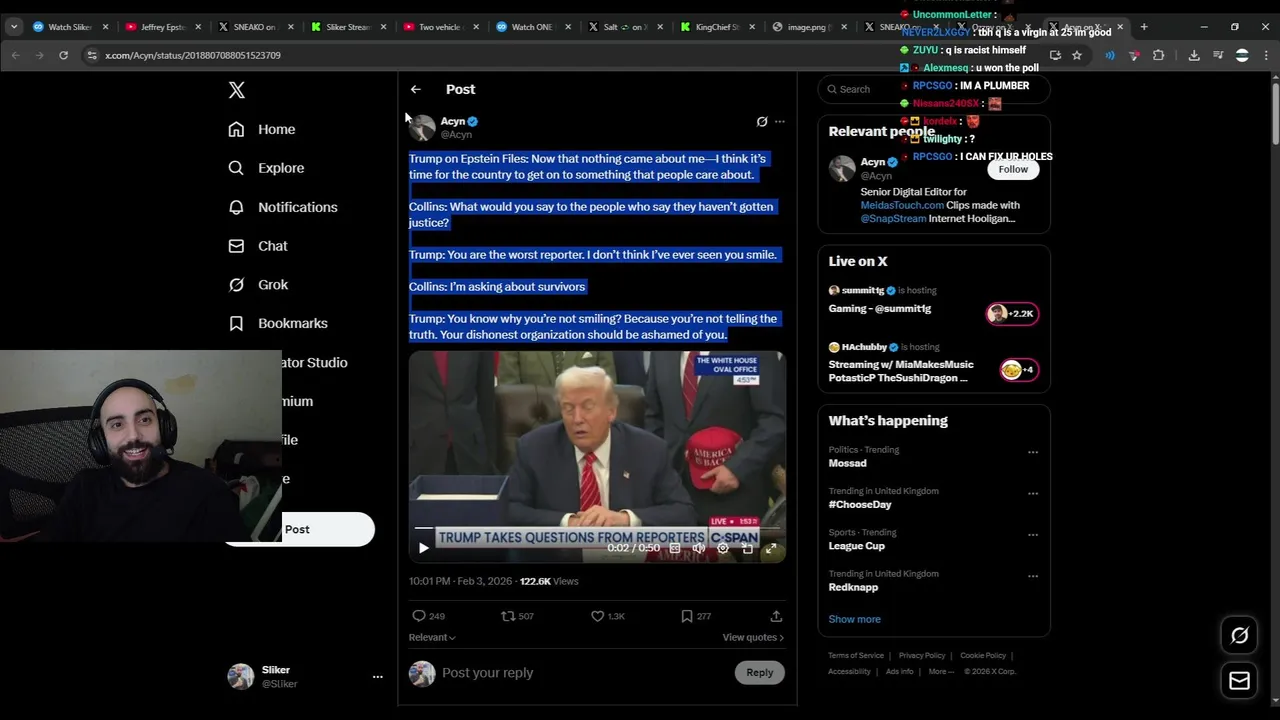1280x720 pixels.
Task: Open View quotes link
Action: 753,637
